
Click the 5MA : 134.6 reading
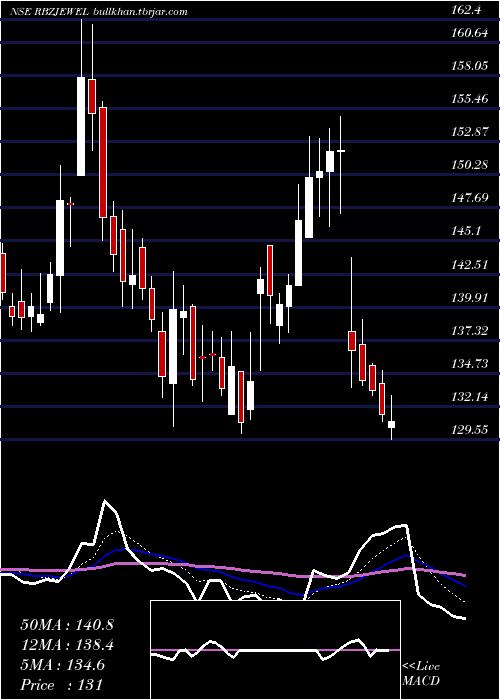tap(63, 665)
